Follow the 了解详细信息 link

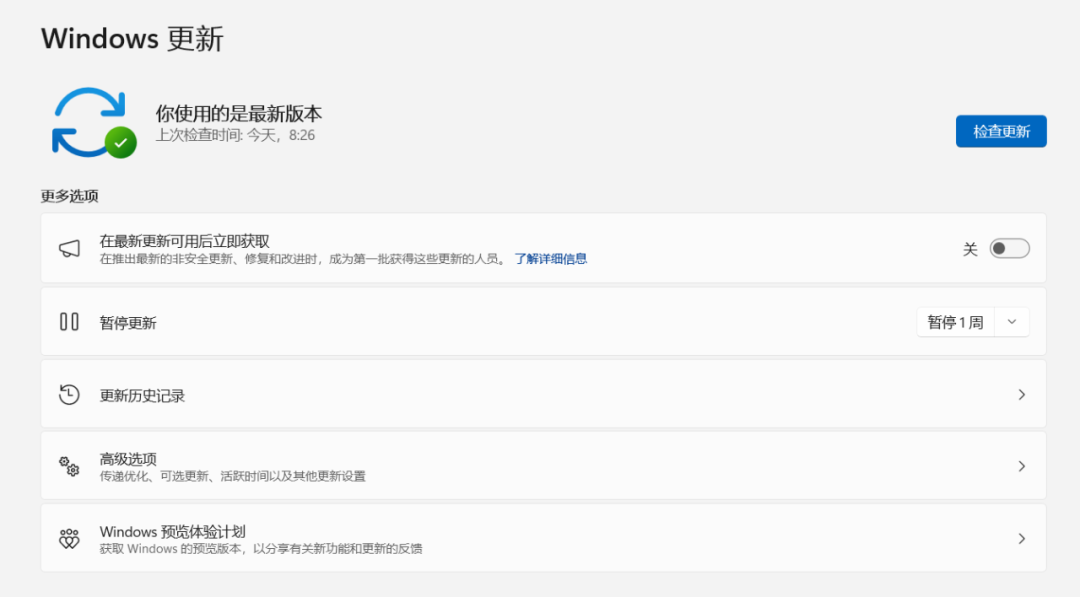[550, 259]
